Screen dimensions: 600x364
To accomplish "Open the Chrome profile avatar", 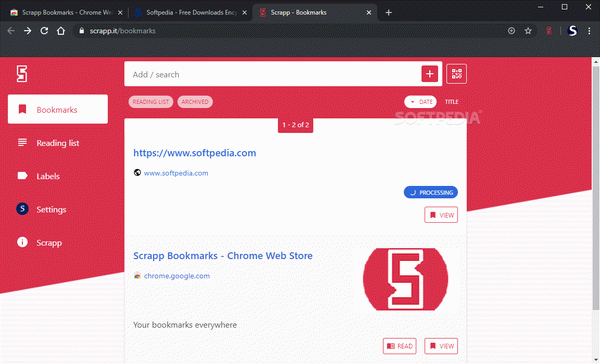I will coord(572,31).
